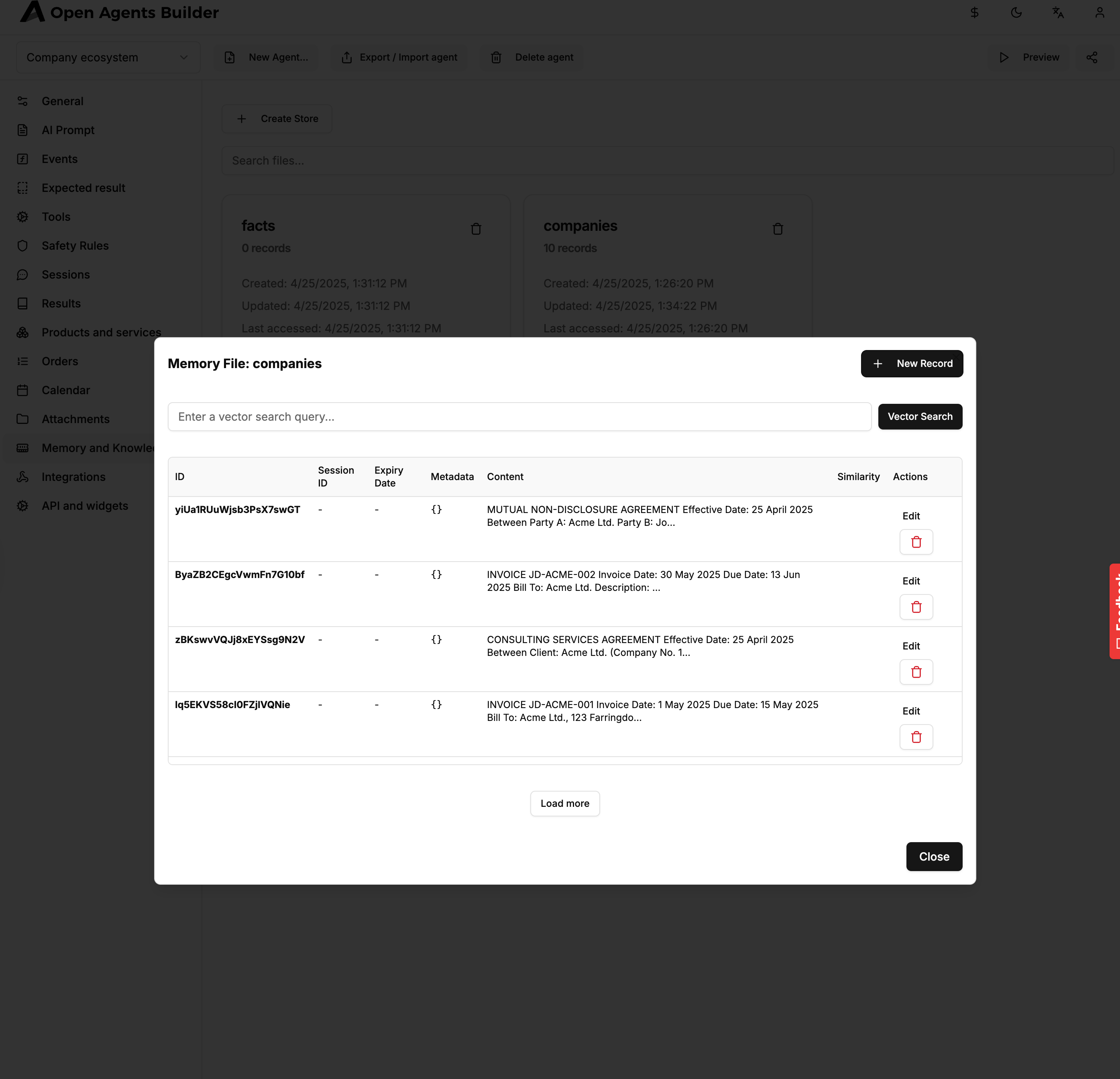The height and width of the screenshot is (1079, 1120).
Task: Go to AI Prompt section
Action: 68,130
